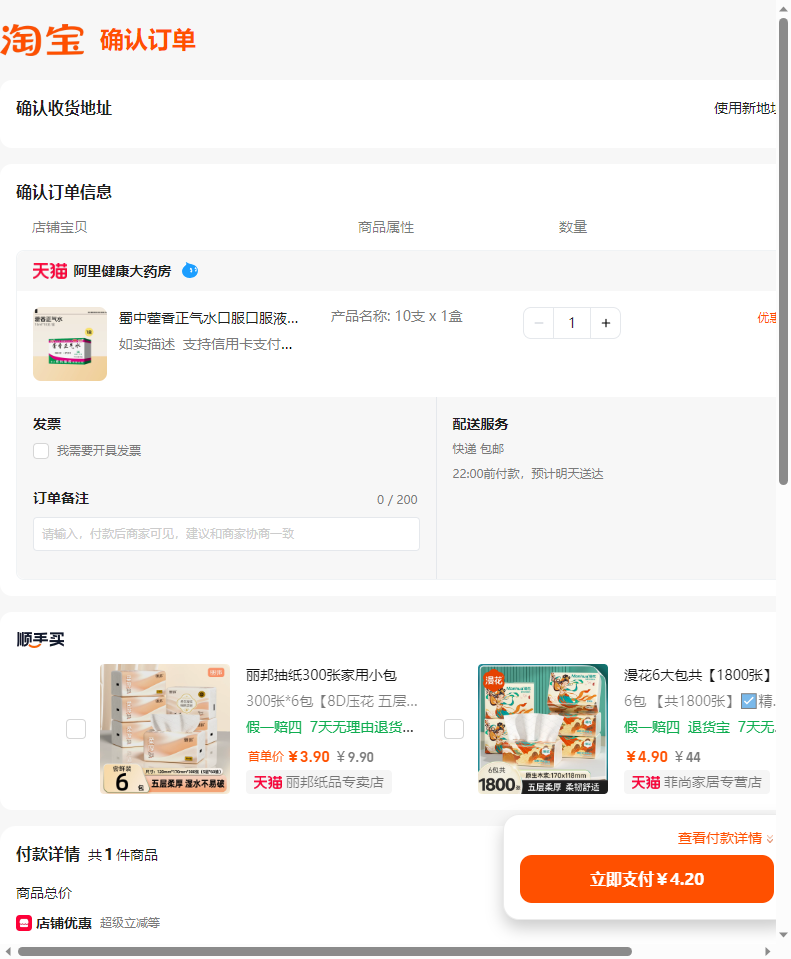Click the scroll down arrow at bottom right
Screen dimensions: 791x959
[783, 935]
